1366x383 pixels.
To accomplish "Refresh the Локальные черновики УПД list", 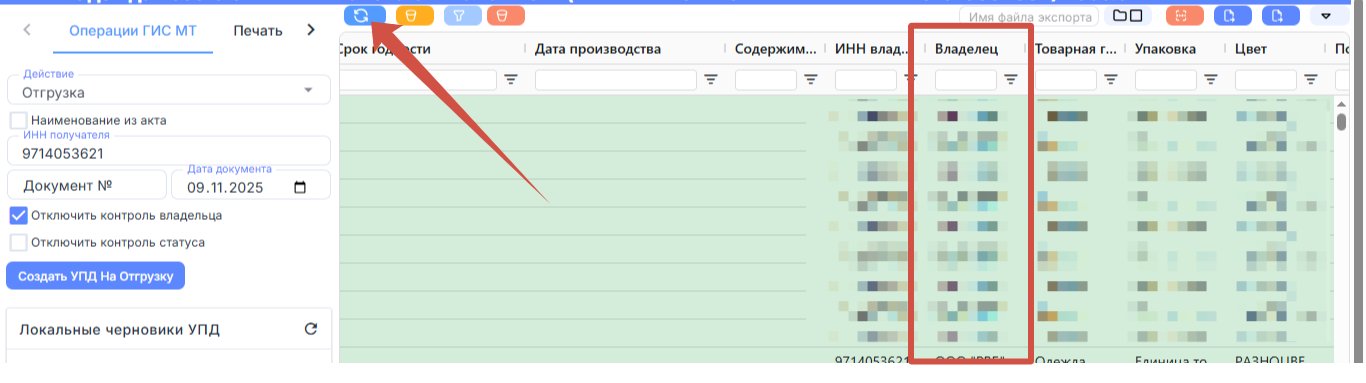I will click(310, 329).
